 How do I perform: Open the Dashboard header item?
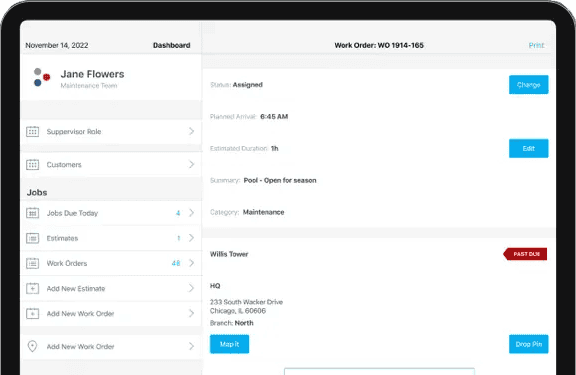[172, 45]
